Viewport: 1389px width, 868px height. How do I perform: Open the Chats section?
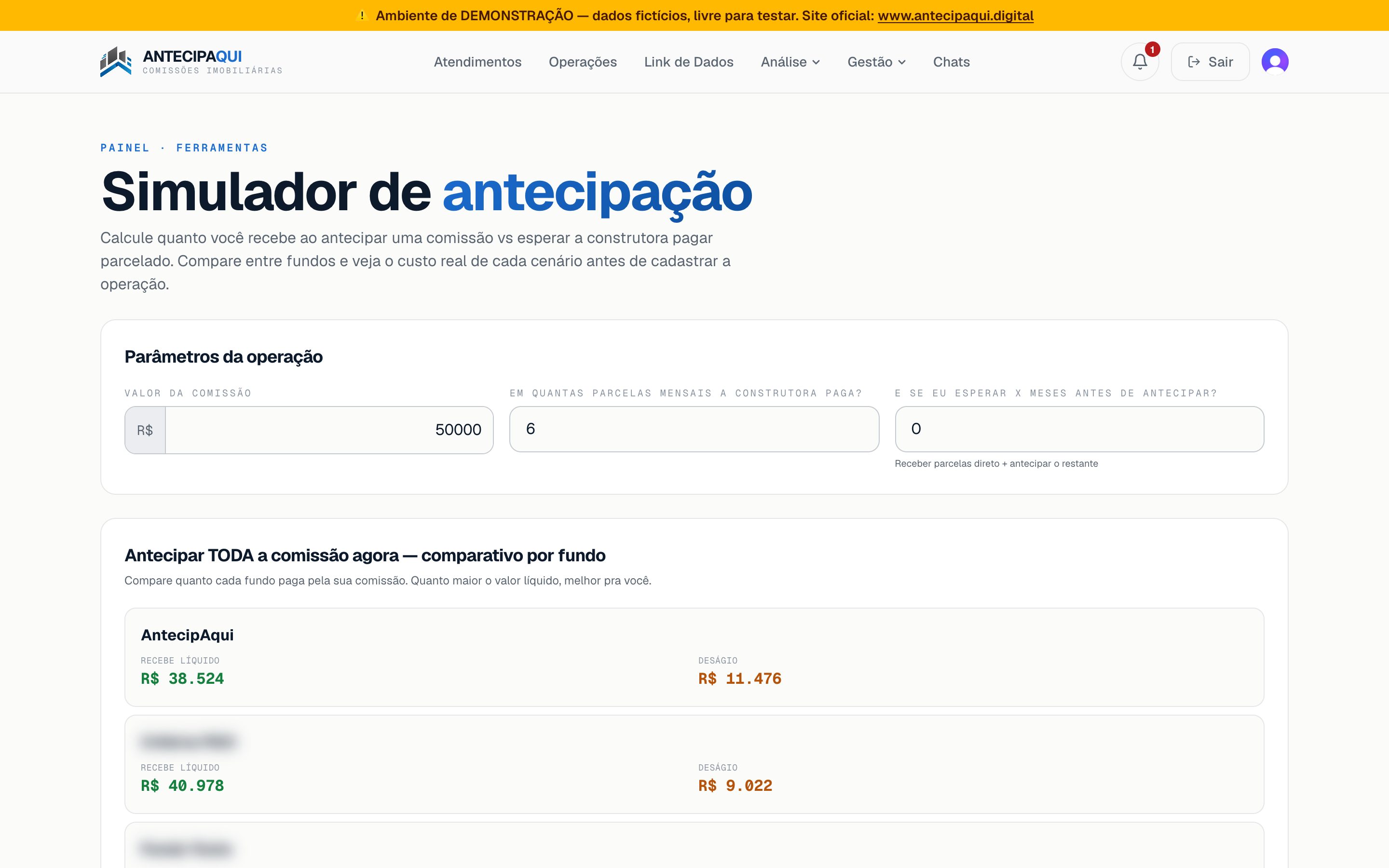pyautogui.click(x=951, y=62)
